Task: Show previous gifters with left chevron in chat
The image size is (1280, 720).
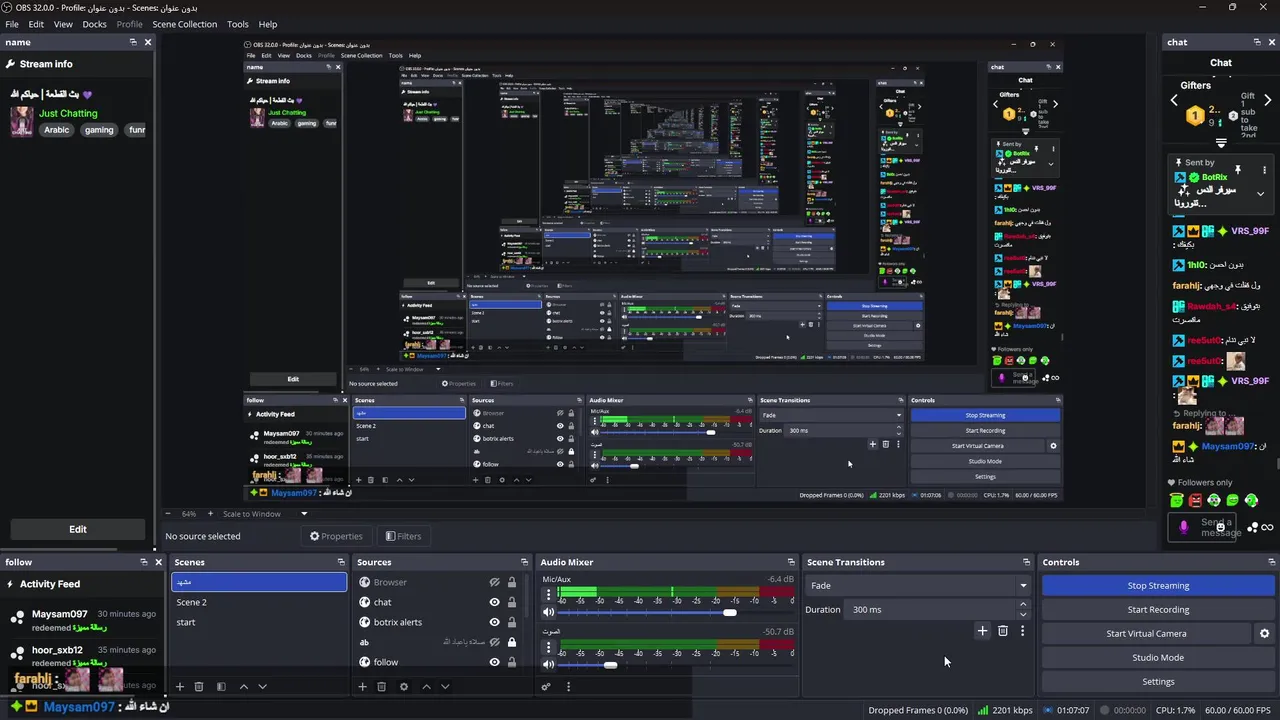Action: [1174, 100]
